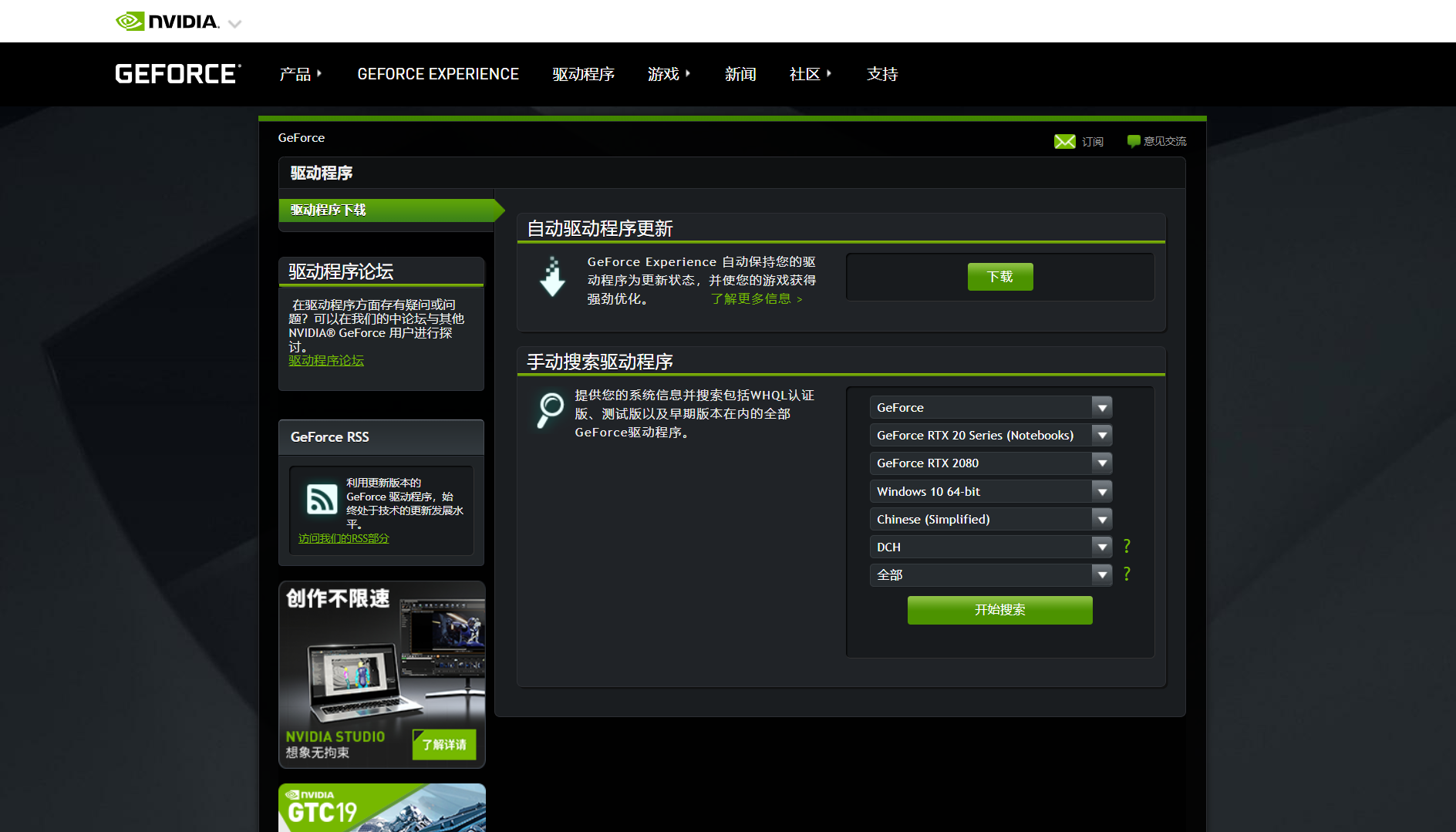Open GEFORCE EXPERIENCE from navigation bar
Image resolution: width=1456 pixels, height=832 pixels.
point(438,74)
